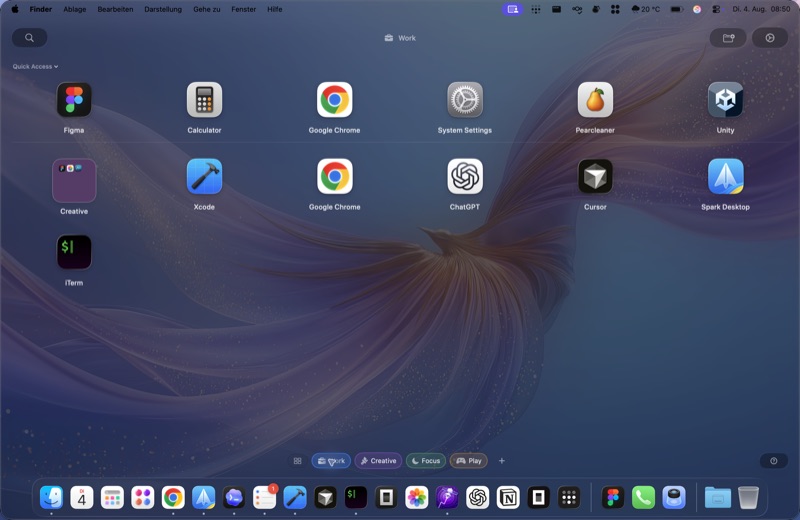Open the Trash in the Dock
The height and width of the screenshot is (520, 800).
coord(748,498)
